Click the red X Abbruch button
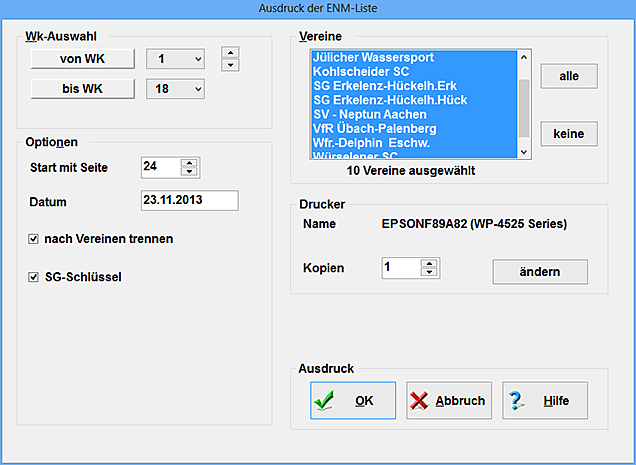Viewport: 636px width, 465px height. point(448,401)
